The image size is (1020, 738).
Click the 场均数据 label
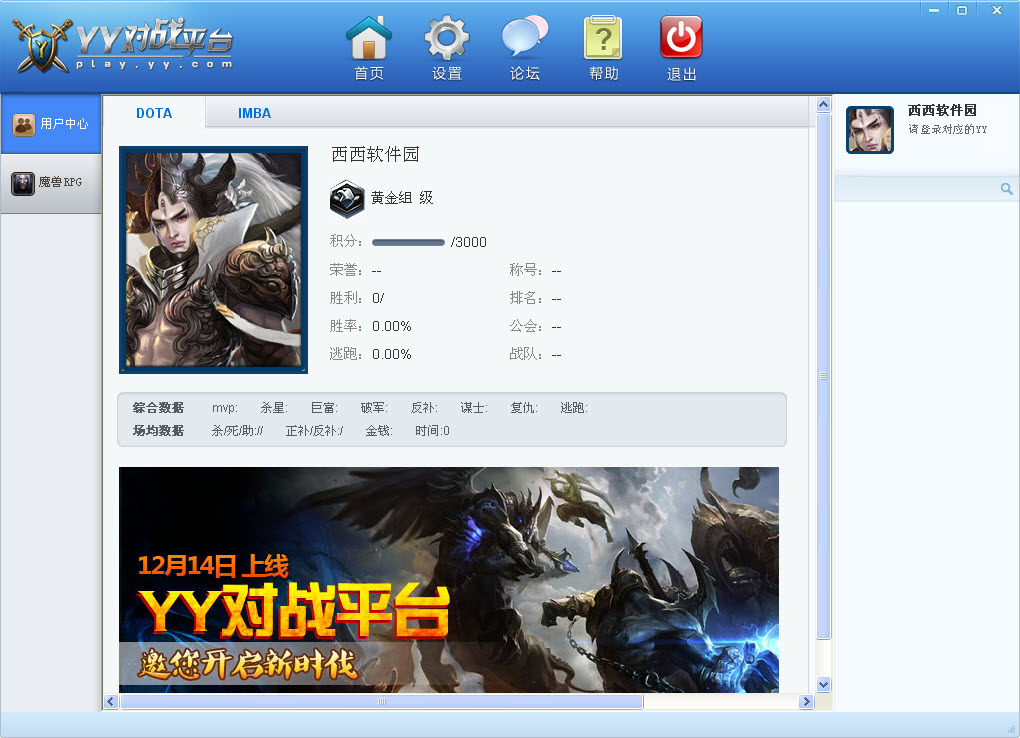coord(158,431)
